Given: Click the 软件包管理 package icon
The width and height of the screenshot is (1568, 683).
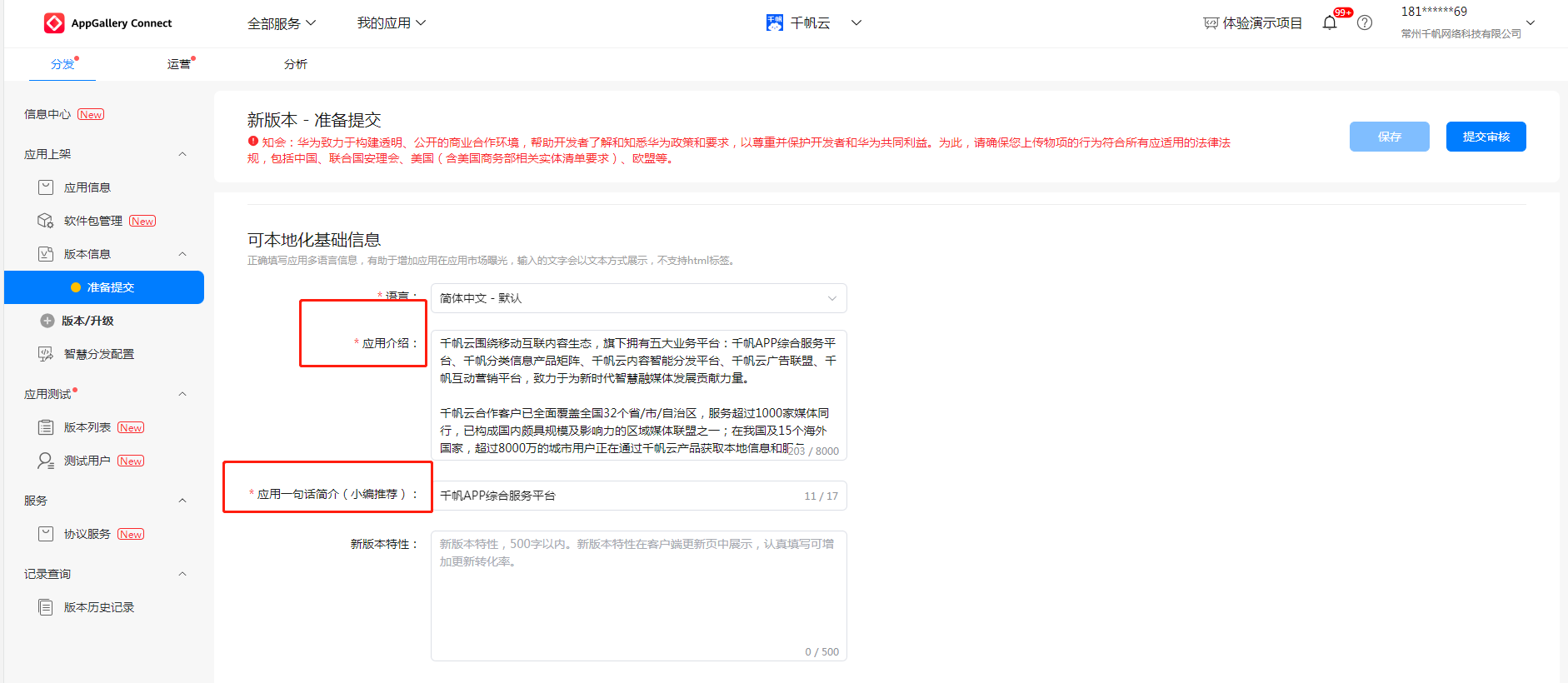Looking at the screenshot, I should [x=46, y=221].
